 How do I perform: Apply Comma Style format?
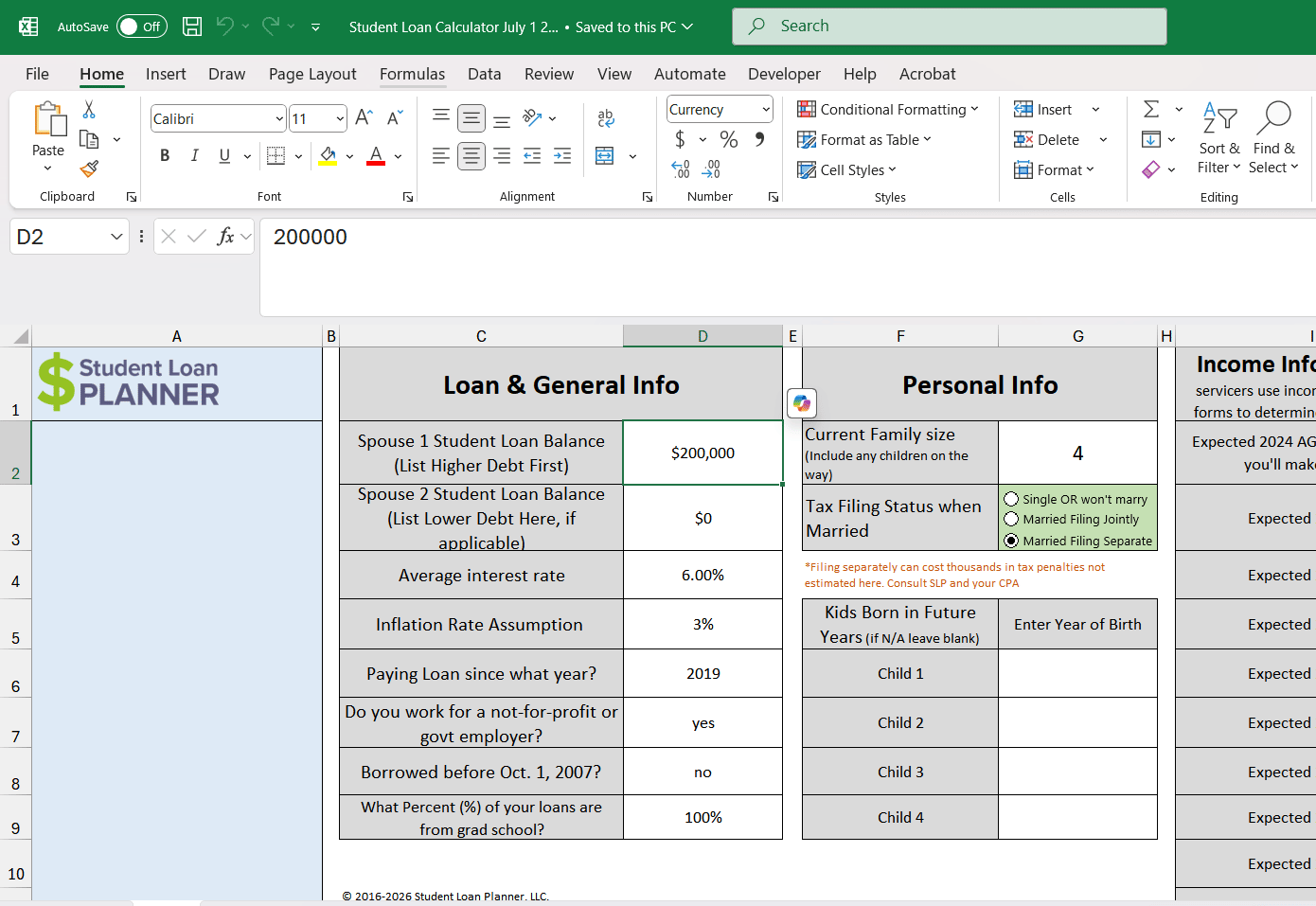[759, 140]
